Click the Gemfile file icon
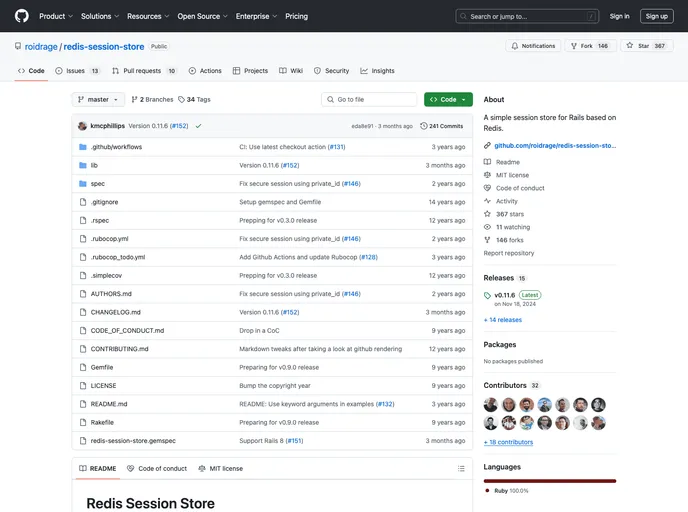 [82, 367]
